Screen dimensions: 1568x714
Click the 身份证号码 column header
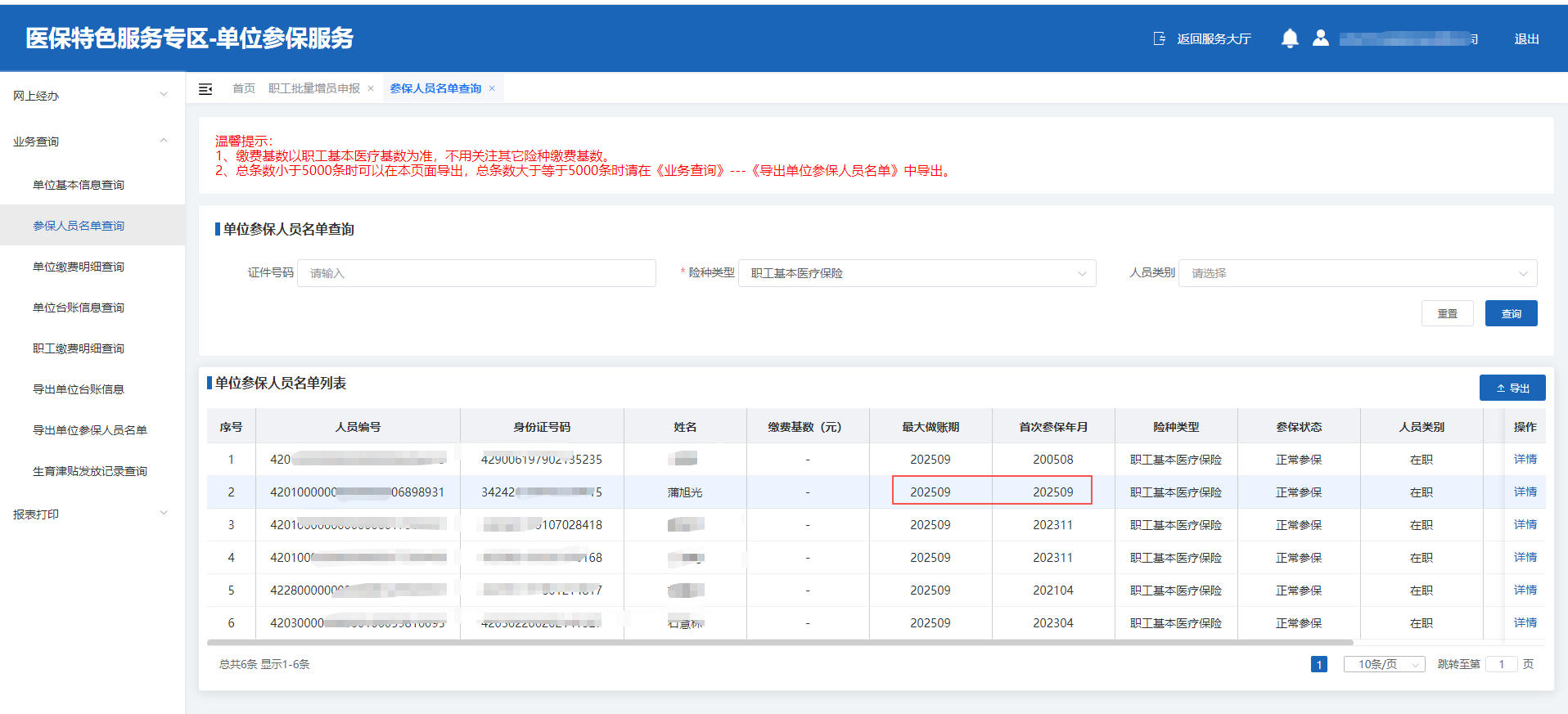coord(542,427)
